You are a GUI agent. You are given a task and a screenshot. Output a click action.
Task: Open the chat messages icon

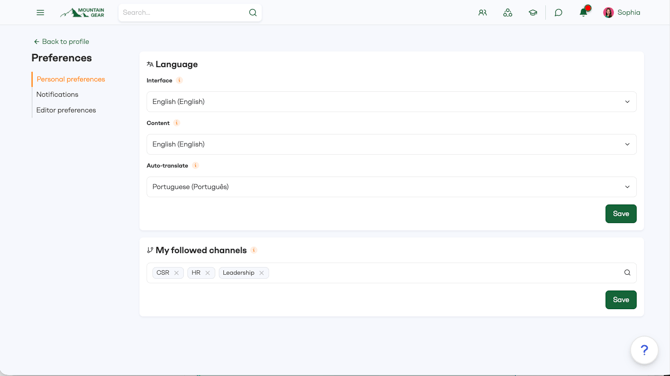click(558, 13)
